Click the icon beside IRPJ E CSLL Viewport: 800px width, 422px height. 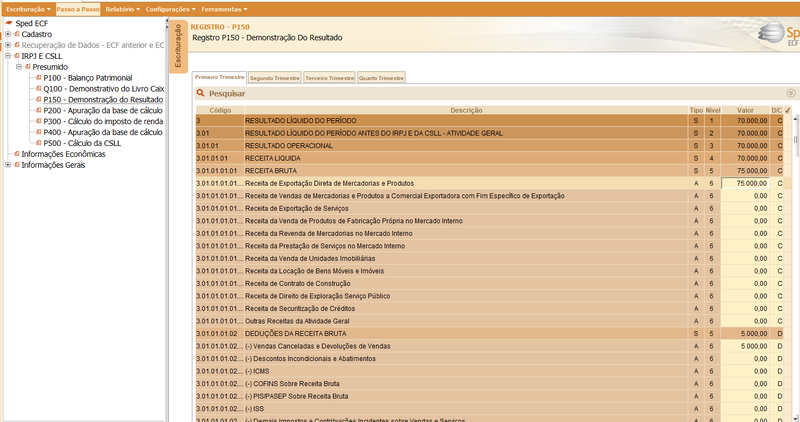pos(17,56)
